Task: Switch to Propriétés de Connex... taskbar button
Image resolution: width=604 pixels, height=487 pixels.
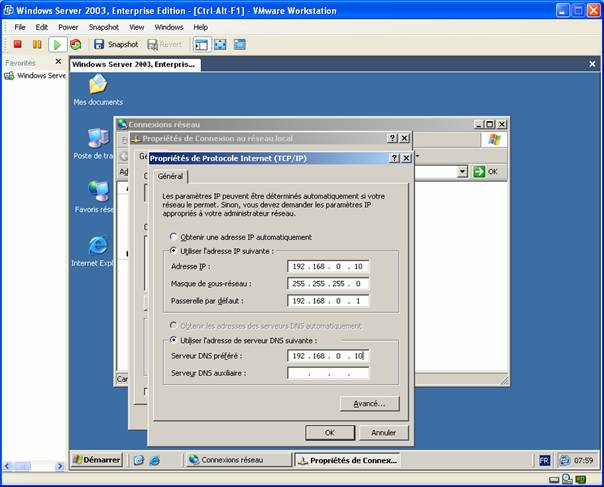Action: [348, 460]
